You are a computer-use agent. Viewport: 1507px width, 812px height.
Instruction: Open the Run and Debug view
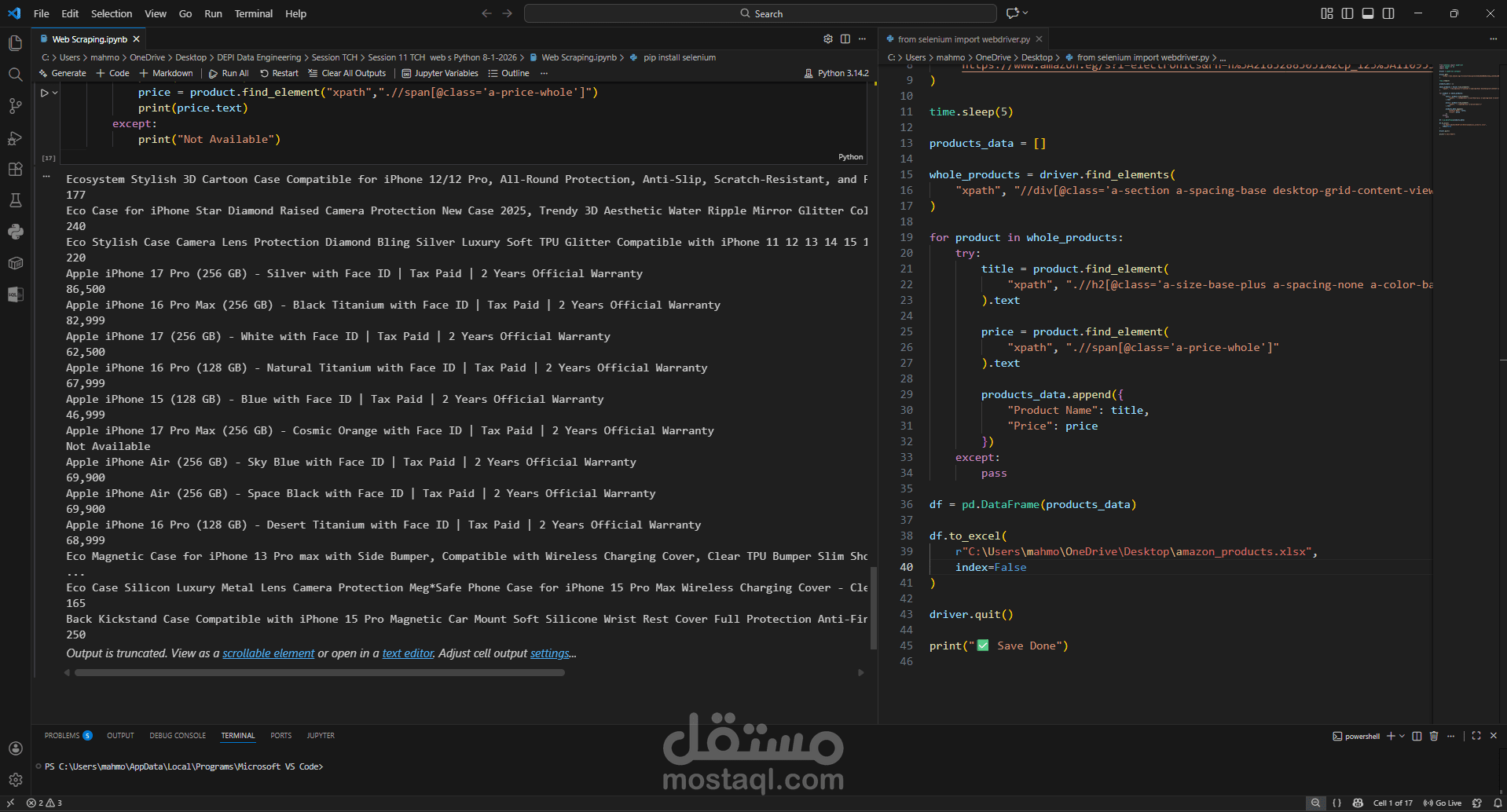click(x=15, y=137)
